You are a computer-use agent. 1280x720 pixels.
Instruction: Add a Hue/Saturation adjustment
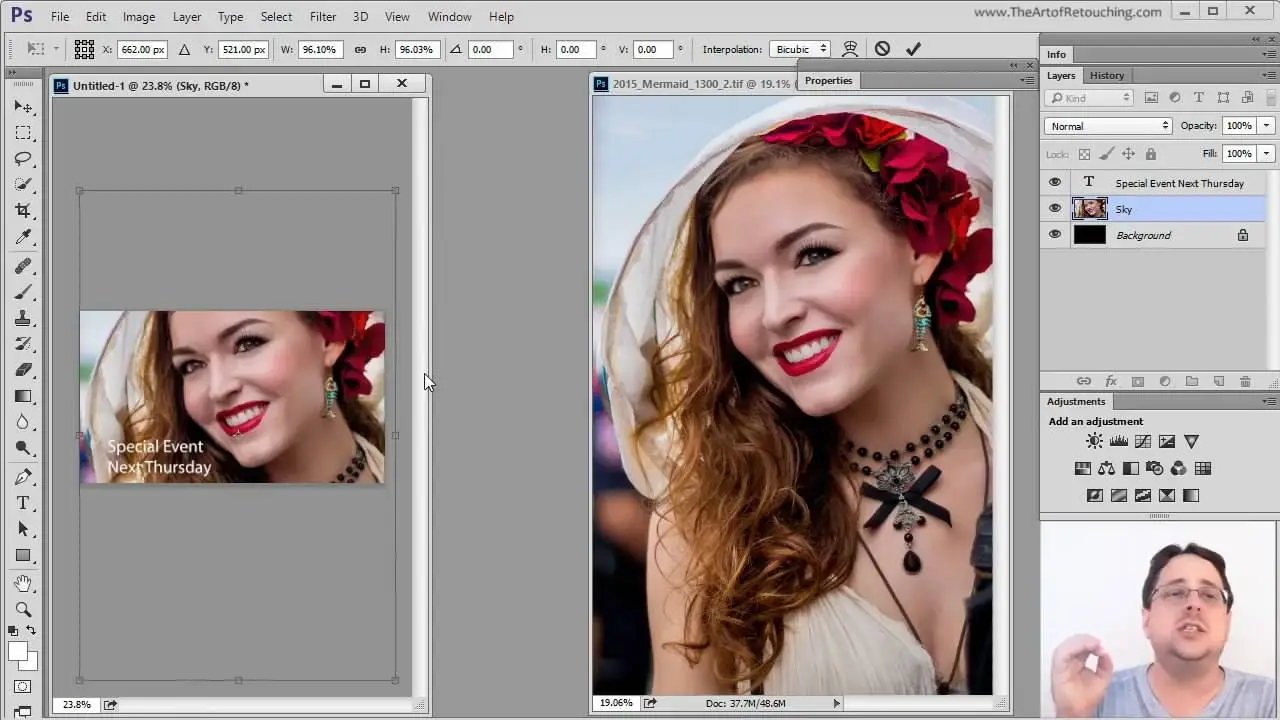(1082, 468)
